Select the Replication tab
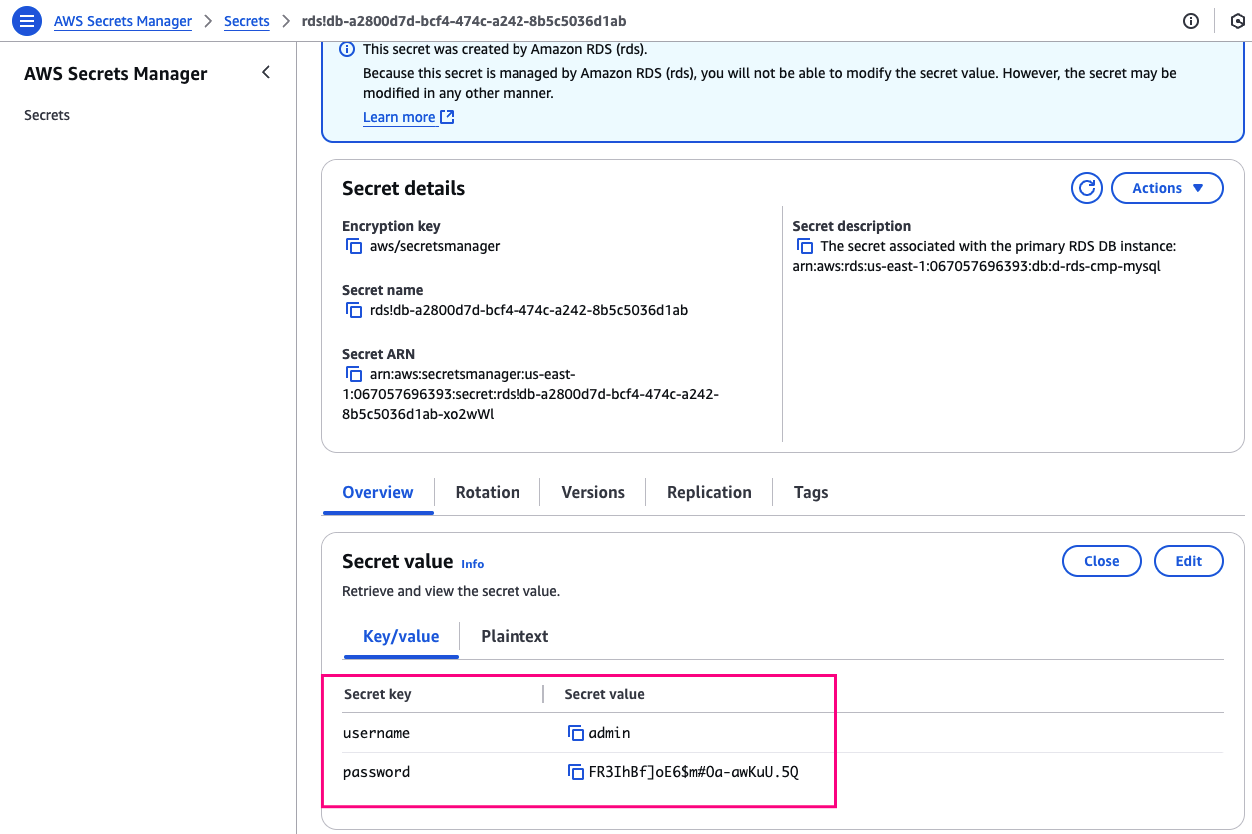Viewport: 1252px width, 834px height. [x=709, y=492]
